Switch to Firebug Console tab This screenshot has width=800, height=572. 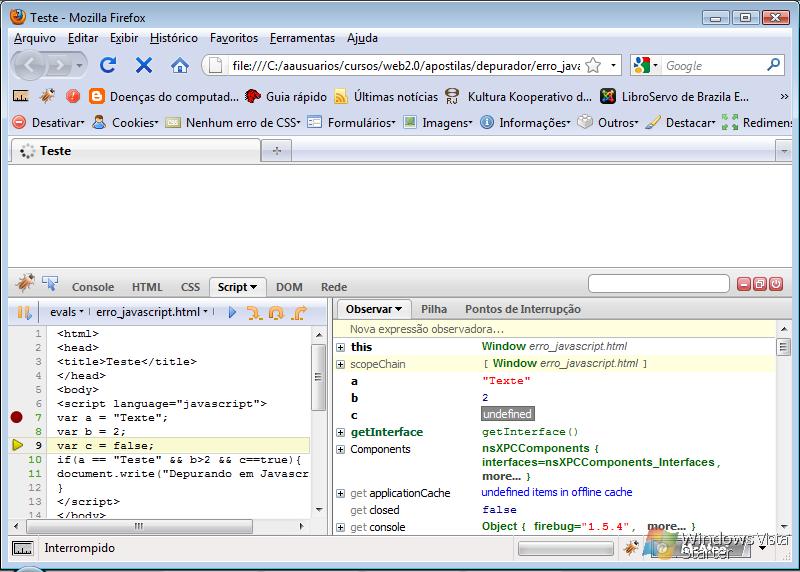[x=93, y=287]
